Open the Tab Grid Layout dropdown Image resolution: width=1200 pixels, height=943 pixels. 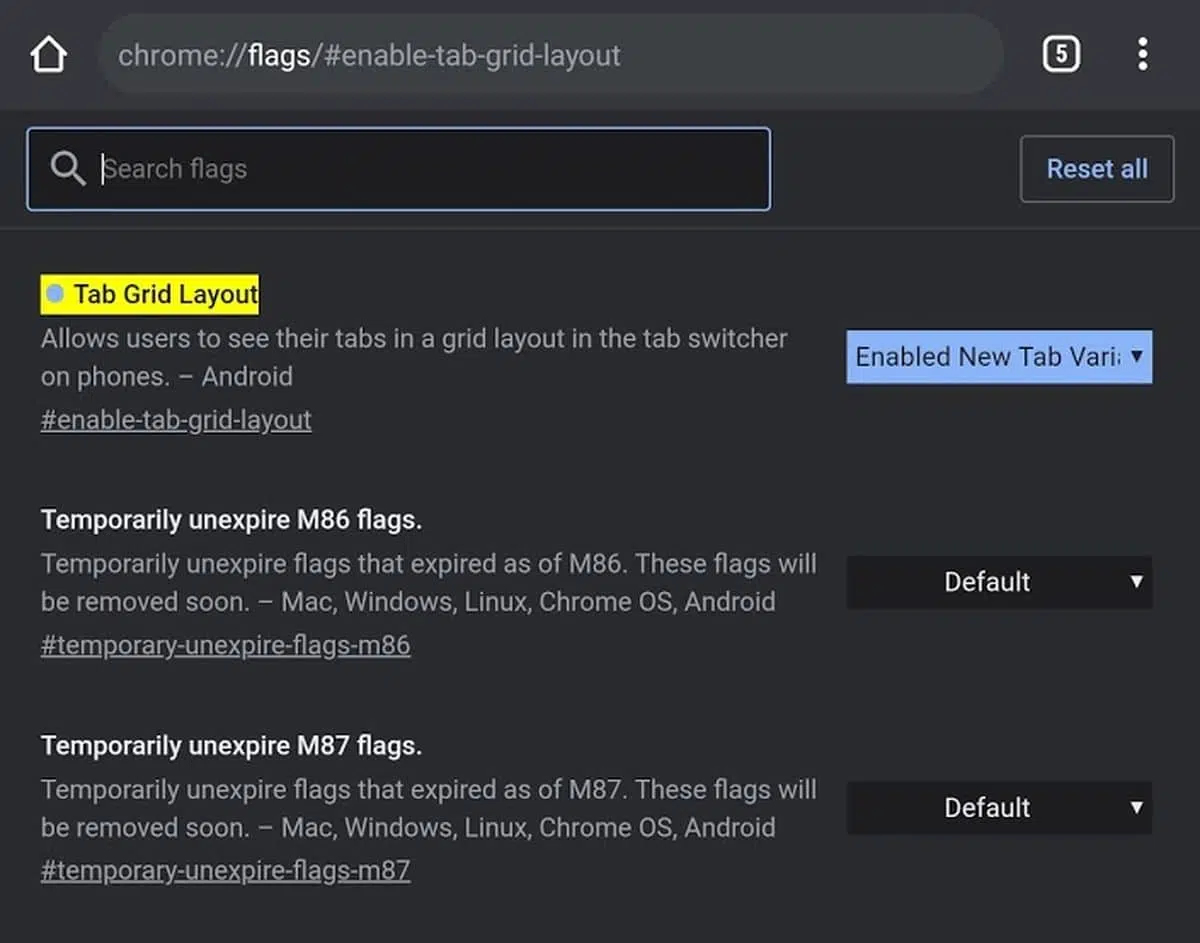pos(999,357)
